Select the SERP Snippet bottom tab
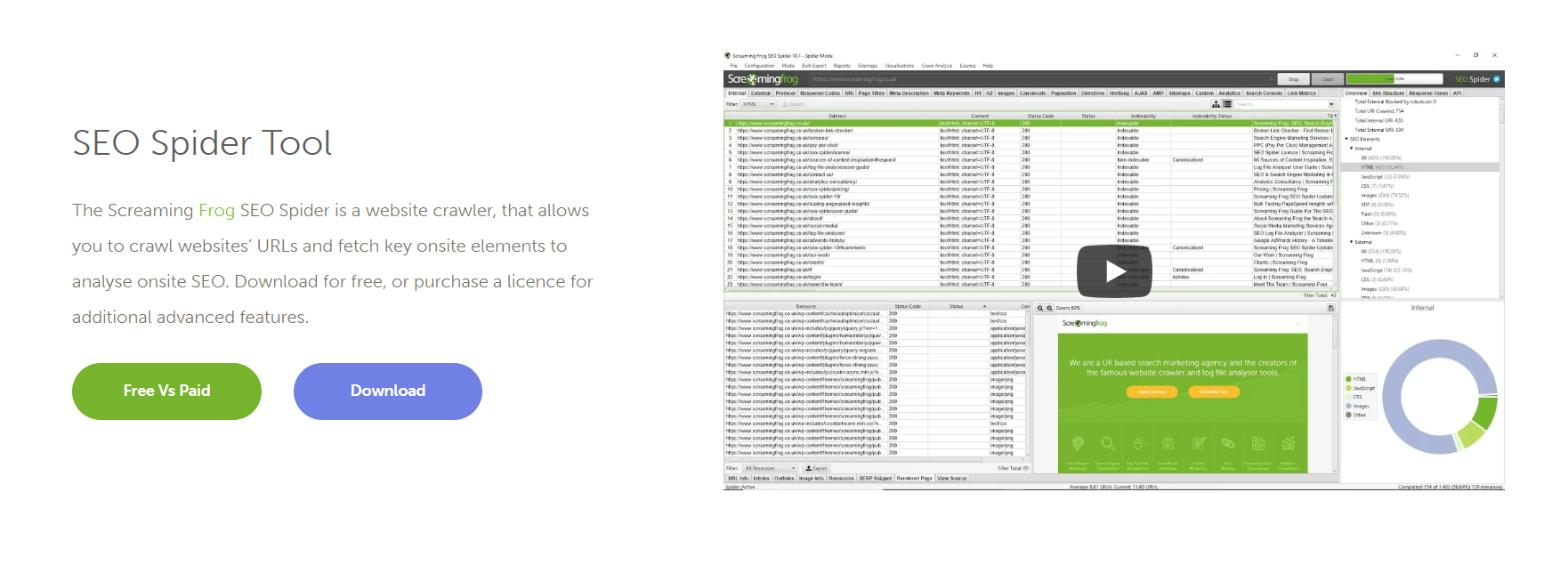1568x565 pixels. click(876, 478)
